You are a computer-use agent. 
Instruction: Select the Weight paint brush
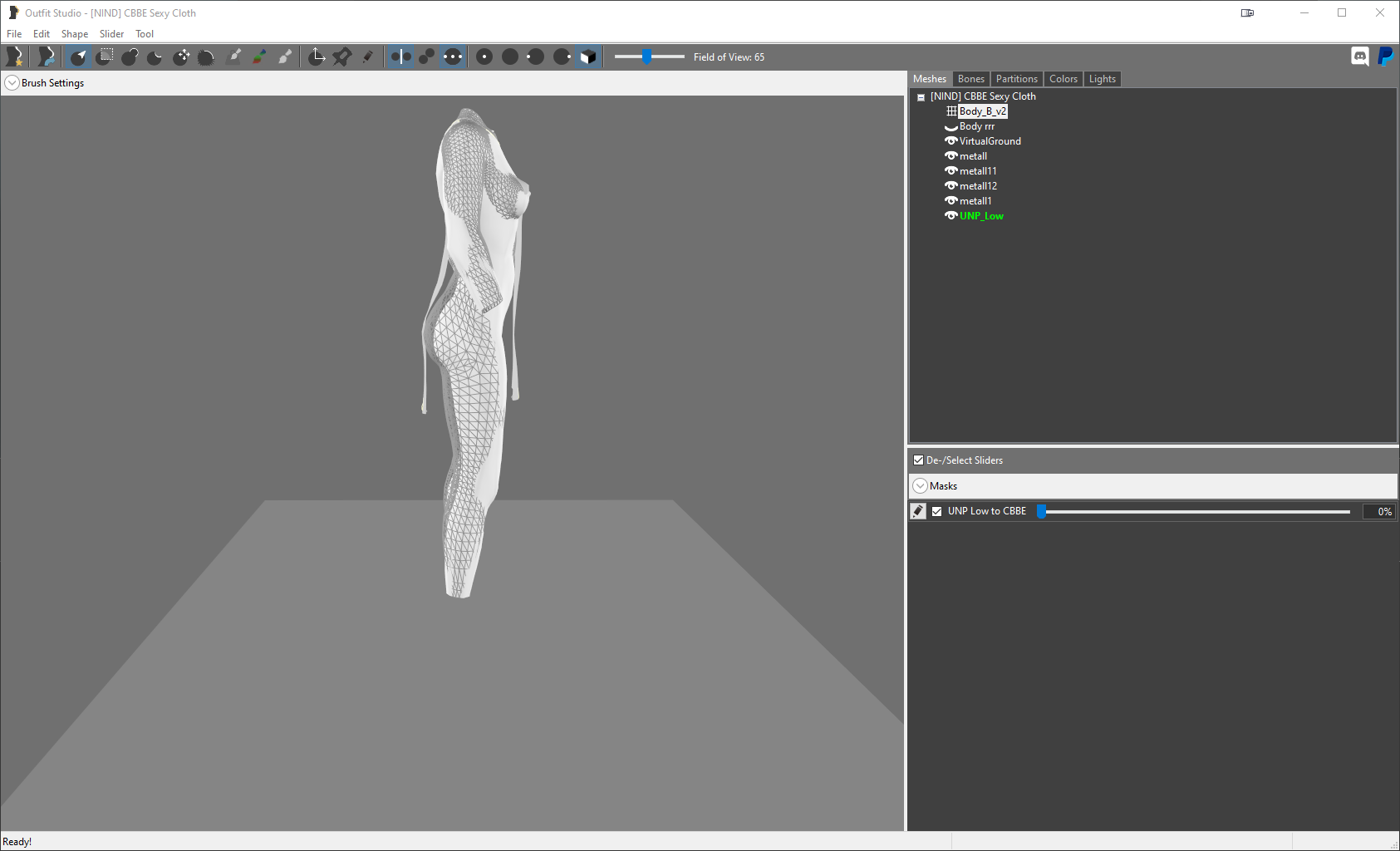tap(234, 57)
